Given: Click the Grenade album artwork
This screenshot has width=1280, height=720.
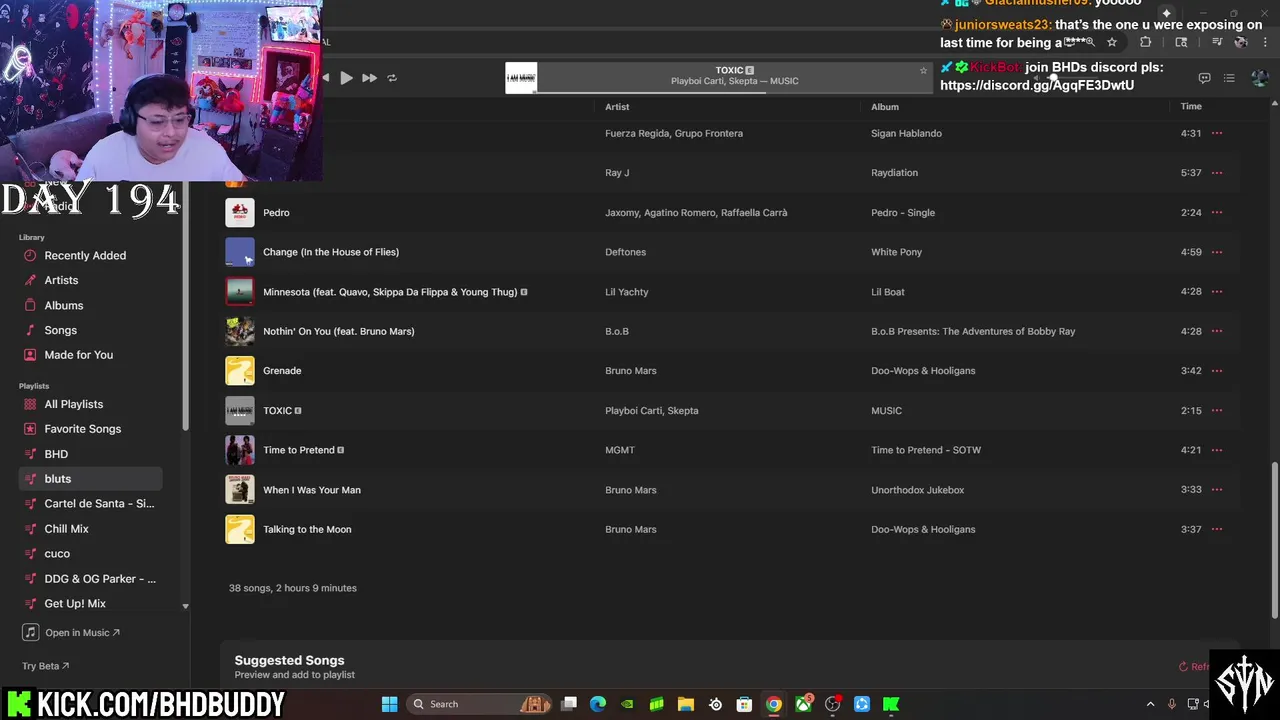Looking at the screenshot, I should click(x=240, y=371).
